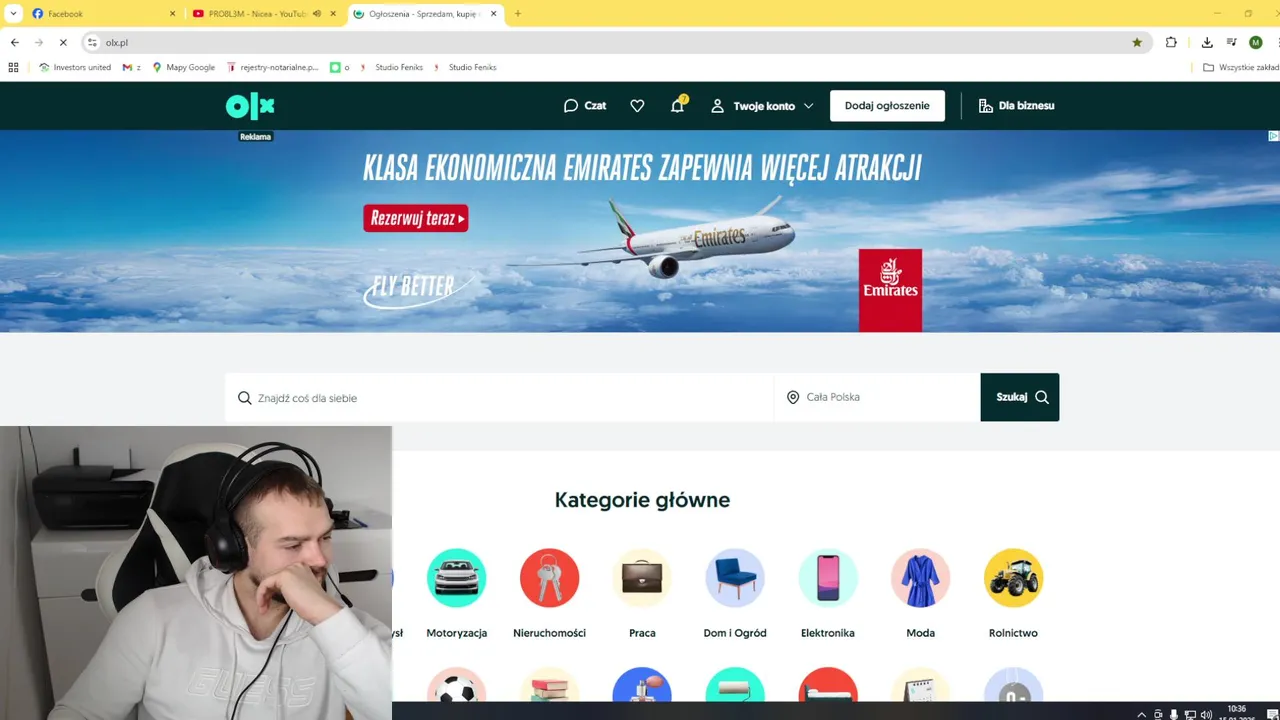Click the Emirates red logo in ad
This screenshot has height=720, width=1280.
pos(890,290)
